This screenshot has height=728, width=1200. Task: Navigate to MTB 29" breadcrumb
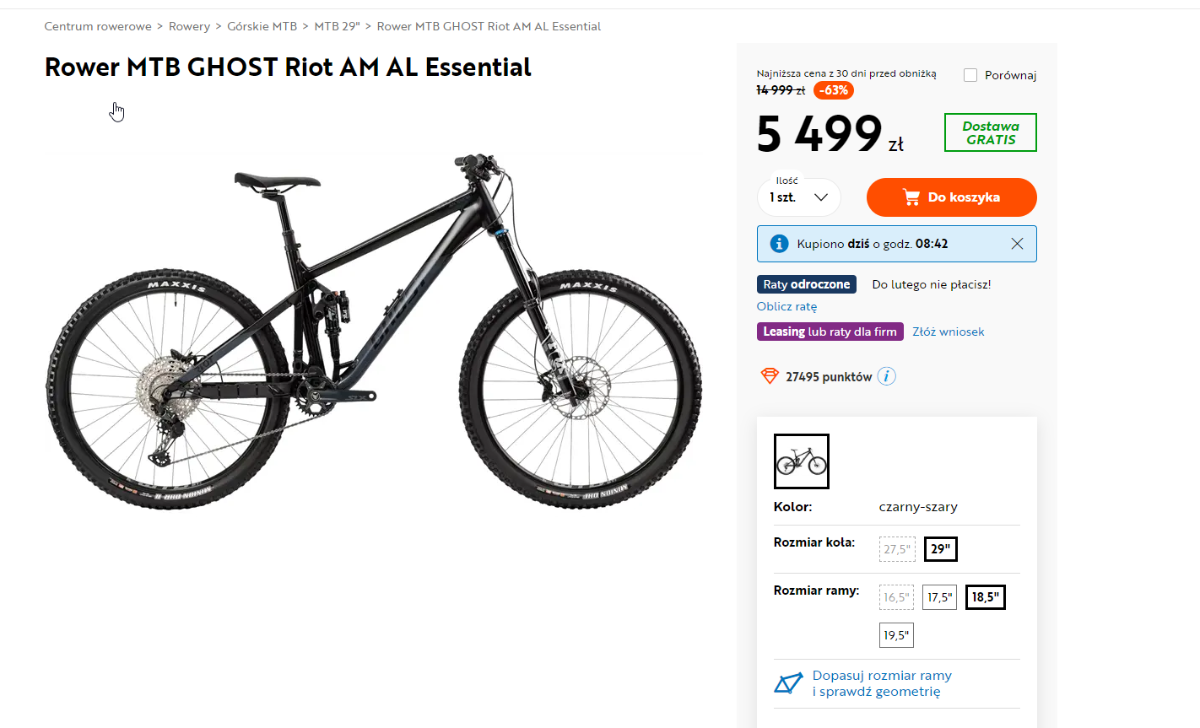337,26
